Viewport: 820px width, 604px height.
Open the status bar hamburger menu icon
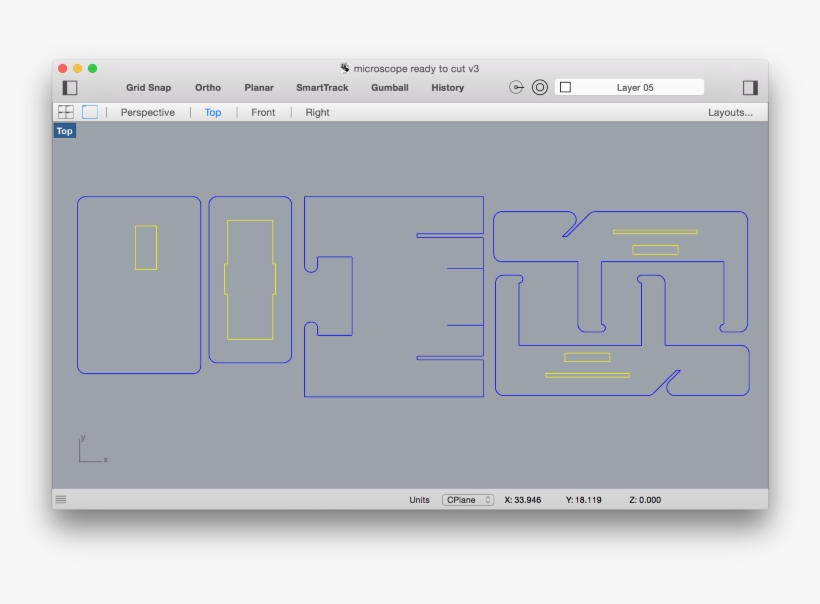62,498
